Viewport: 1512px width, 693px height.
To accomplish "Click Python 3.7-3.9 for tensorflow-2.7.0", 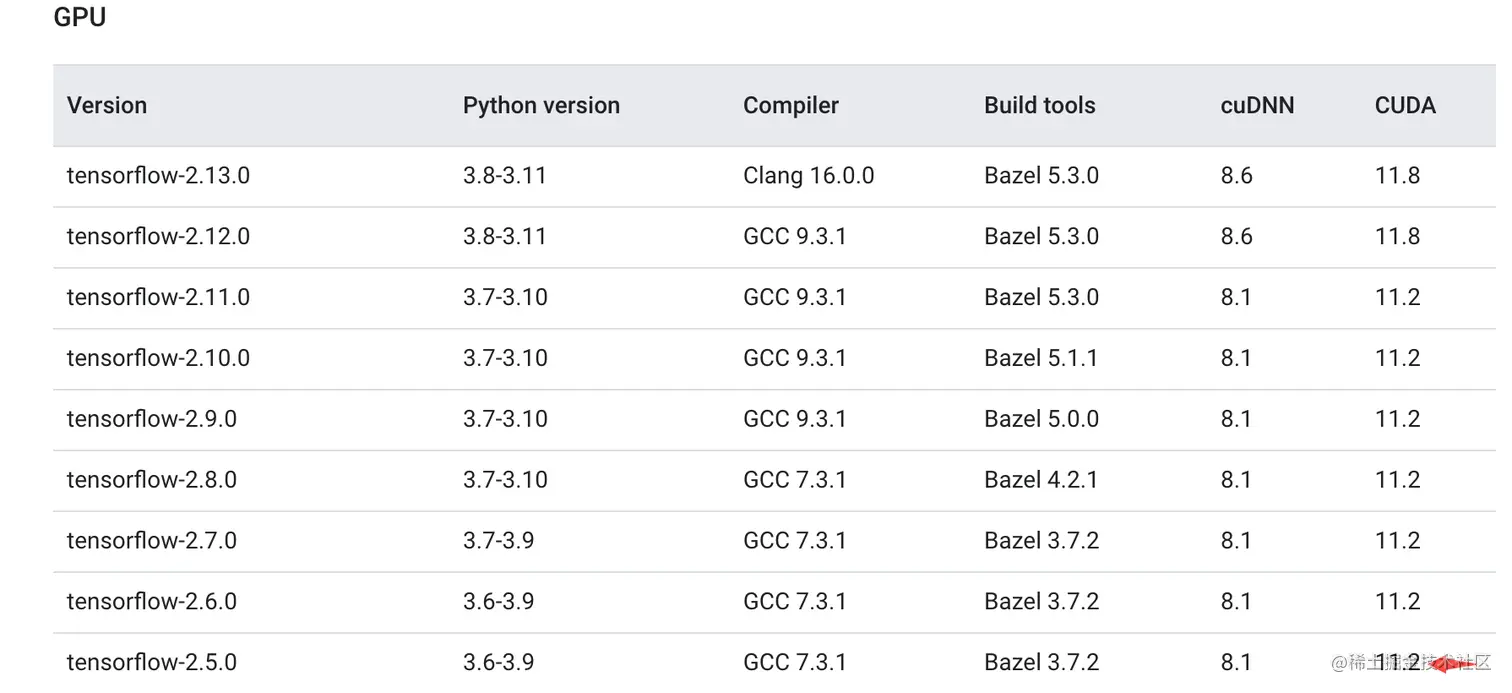I will pos(498,541).
